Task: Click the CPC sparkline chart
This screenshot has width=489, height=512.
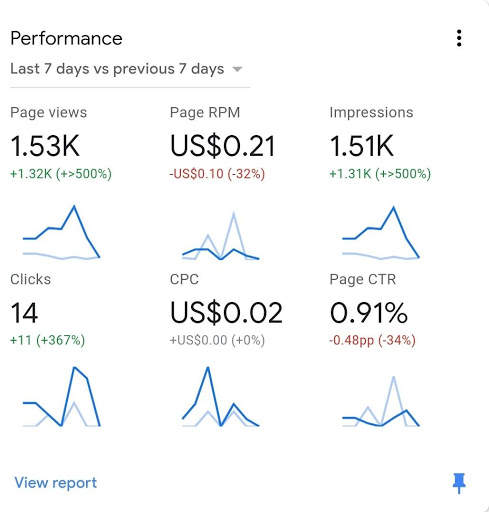Action: pyautogui.click(x=221, y=397)
